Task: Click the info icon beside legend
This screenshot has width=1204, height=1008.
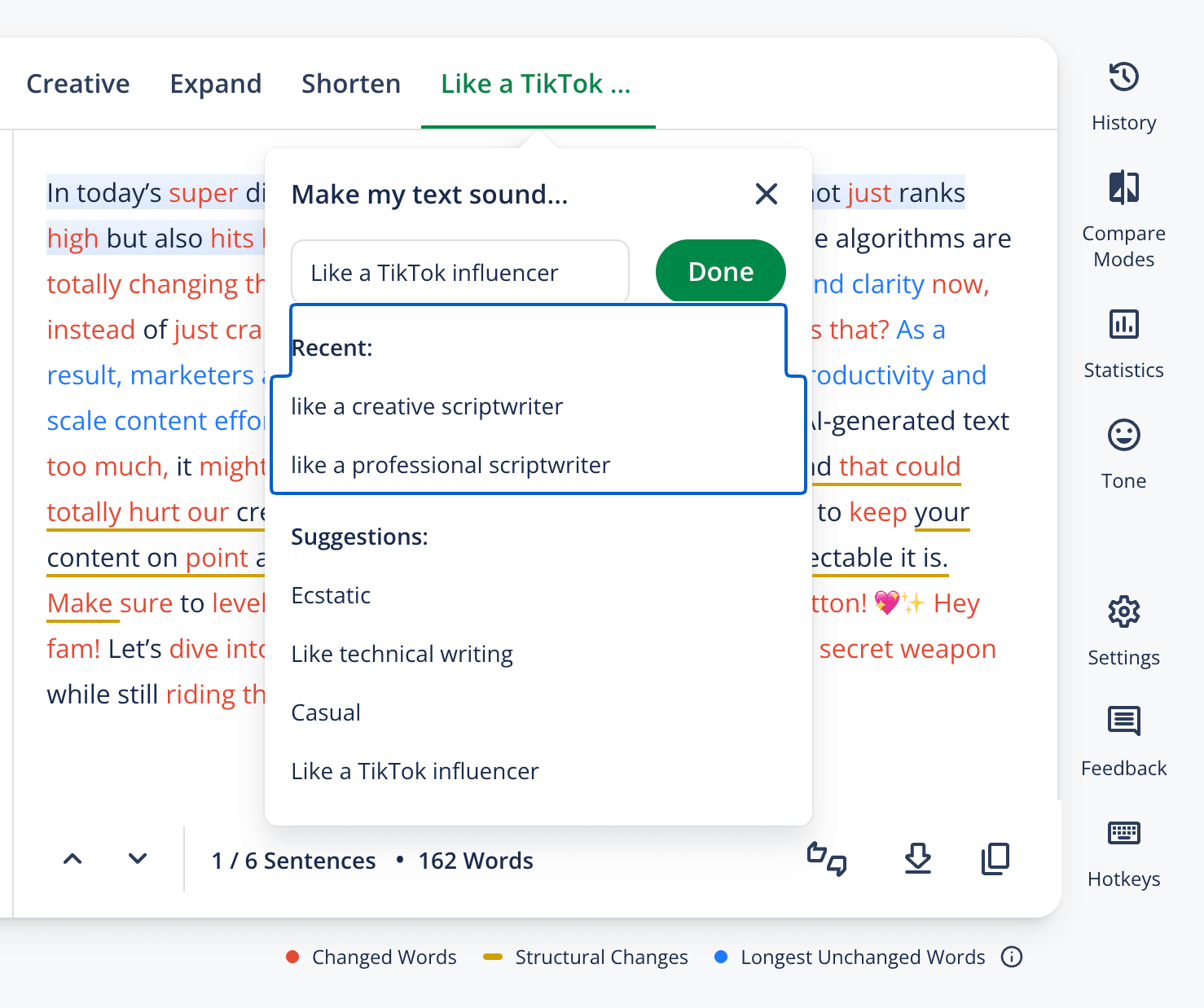Action: (1012, 957)
